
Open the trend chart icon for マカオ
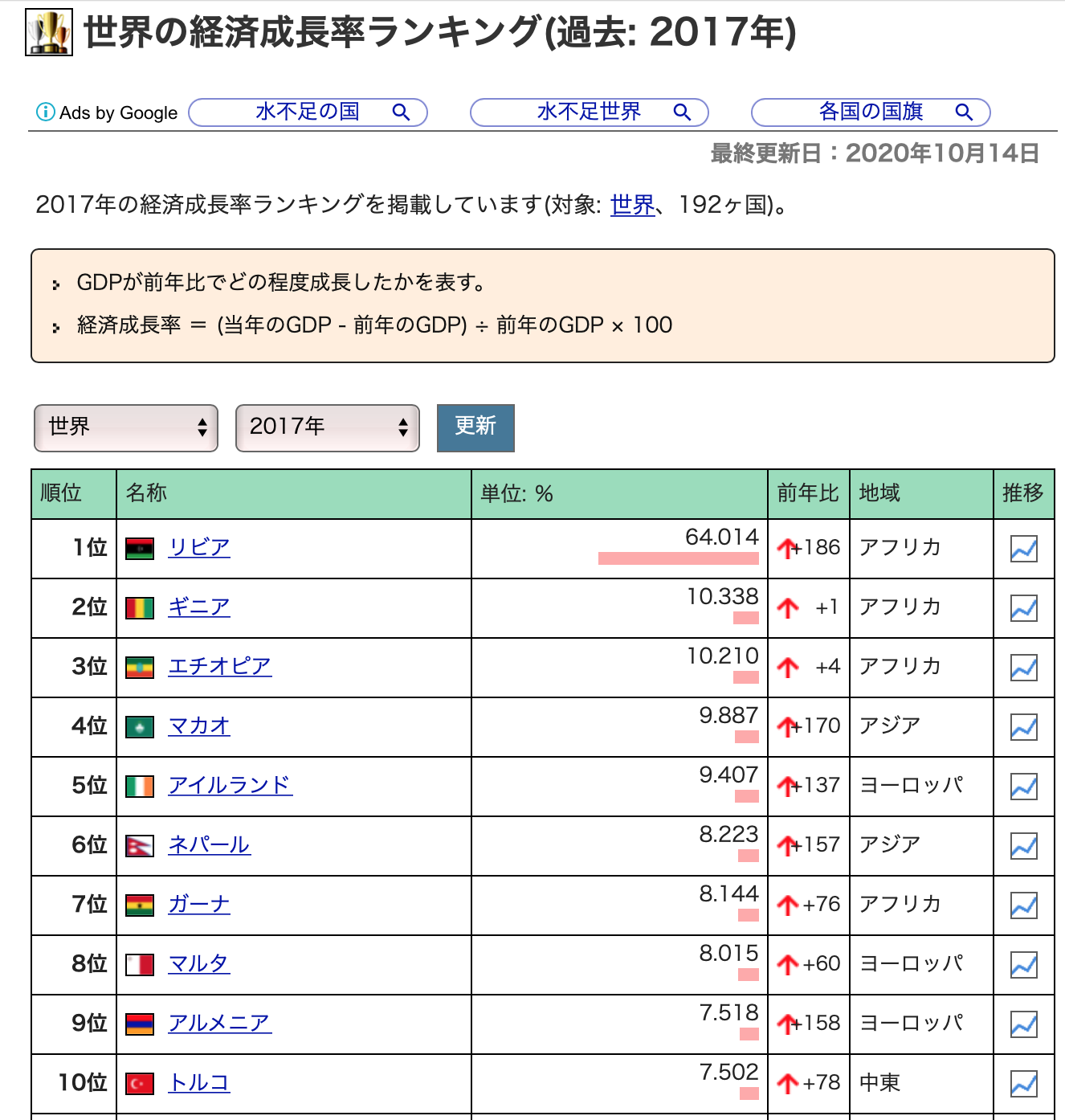1024,726
